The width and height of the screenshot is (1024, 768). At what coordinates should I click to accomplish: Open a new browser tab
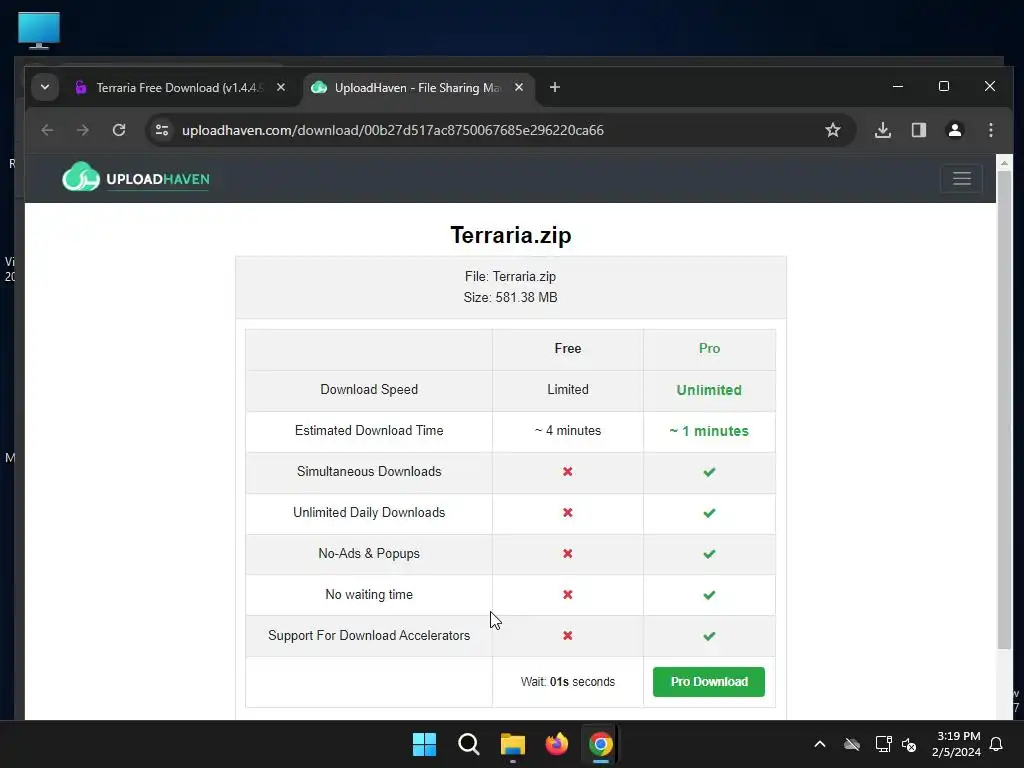(x=554, y=87)
